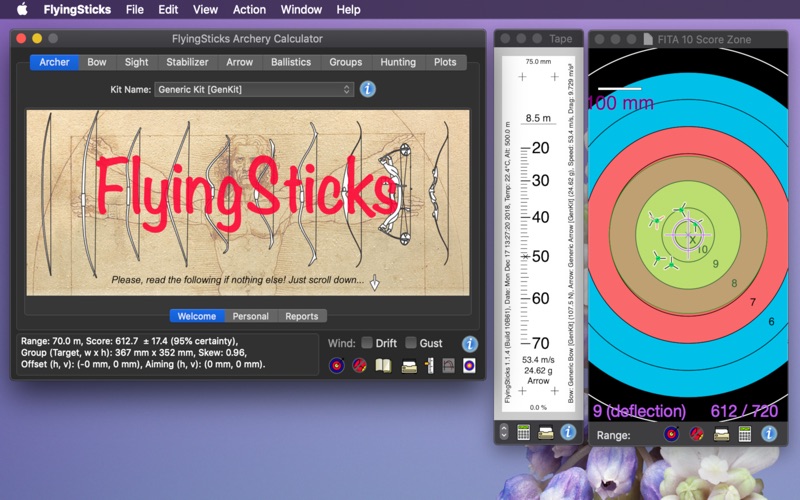Click the blue 6 ring on target

click(771, 321)
